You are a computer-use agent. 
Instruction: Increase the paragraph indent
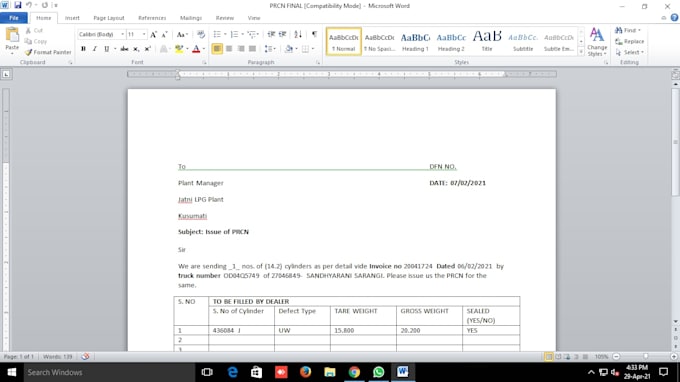(282, 34)
